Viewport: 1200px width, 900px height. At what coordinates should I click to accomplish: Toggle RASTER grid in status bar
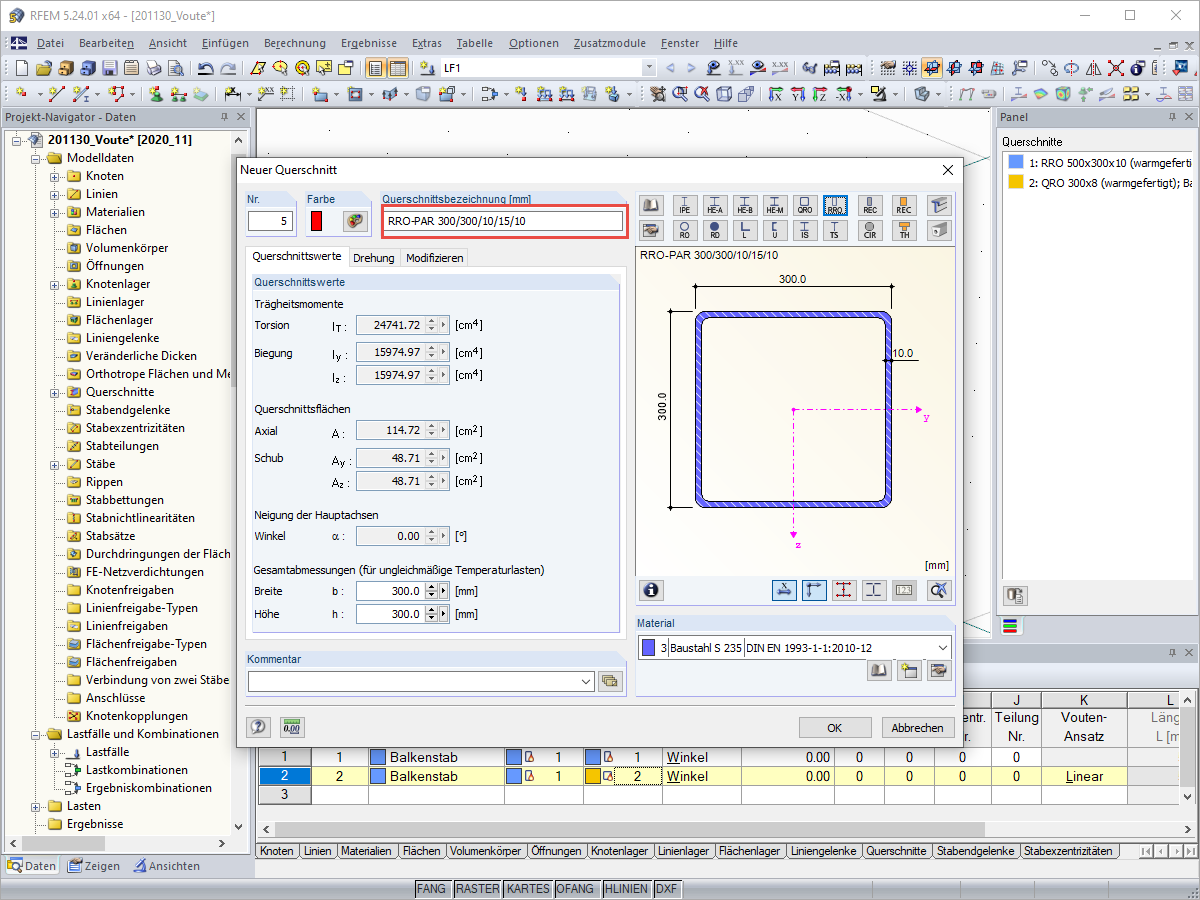477,888
